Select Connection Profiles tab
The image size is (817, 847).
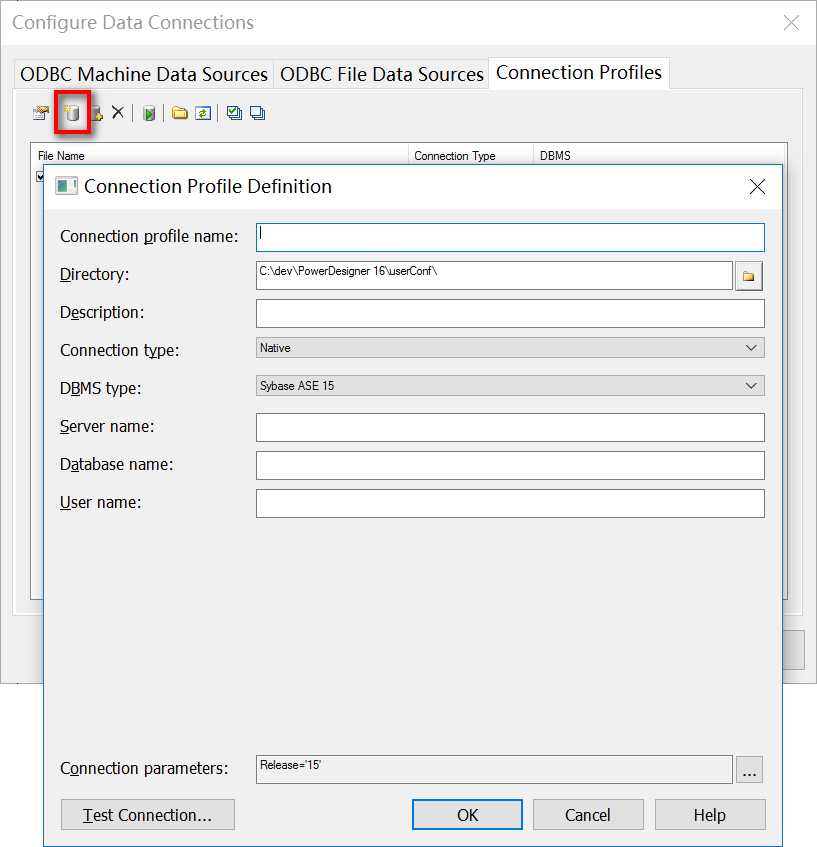[579, 72]
